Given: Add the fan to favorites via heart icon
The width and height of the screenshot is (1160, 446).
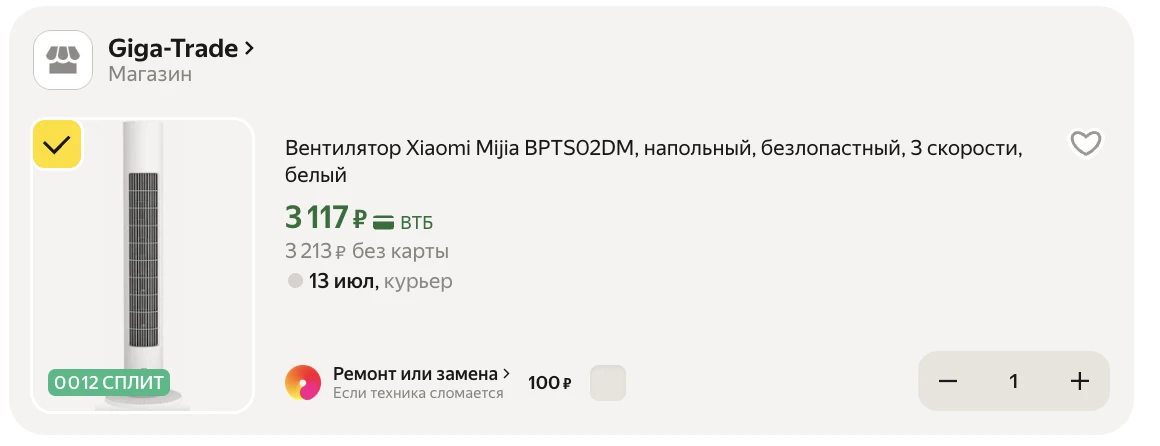Looking at the screenshot, I should point(1086,143).
